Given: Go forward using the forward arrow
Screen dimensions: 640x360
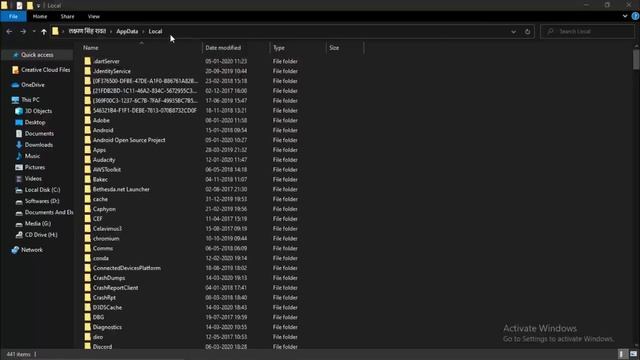Looking at the screenshot, I should (23, 31).
